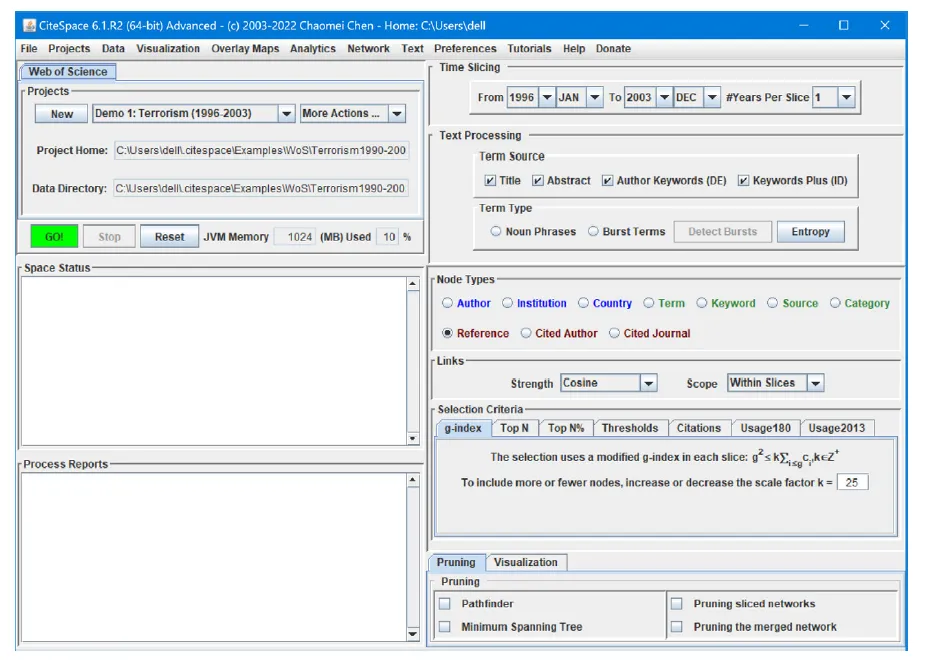
Task: Expand the Demo 1: Terrorism project dropdown
Action: (x=286, y=114)
